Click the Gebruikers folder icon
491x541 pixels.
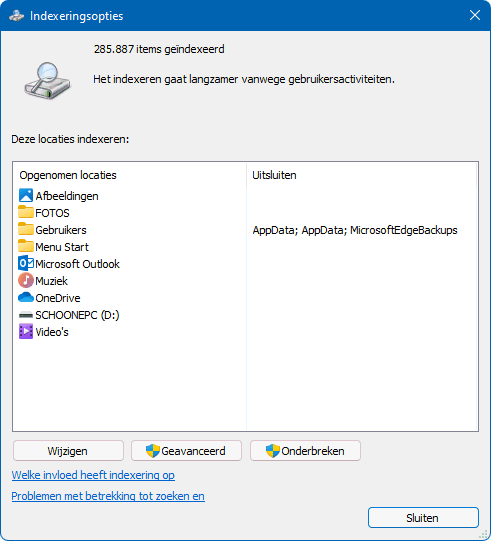click(x=26, y=229)
